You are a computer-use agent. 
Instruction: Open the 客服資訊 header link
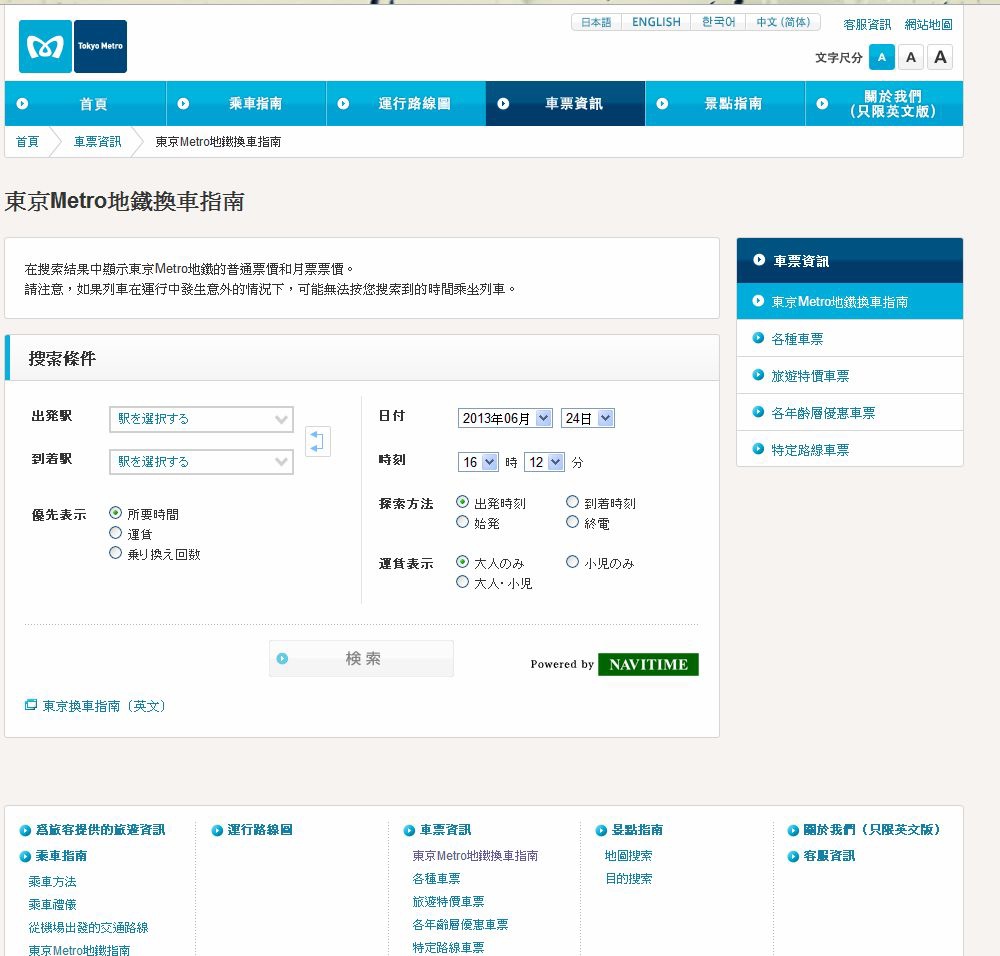[x=867, y=24]
